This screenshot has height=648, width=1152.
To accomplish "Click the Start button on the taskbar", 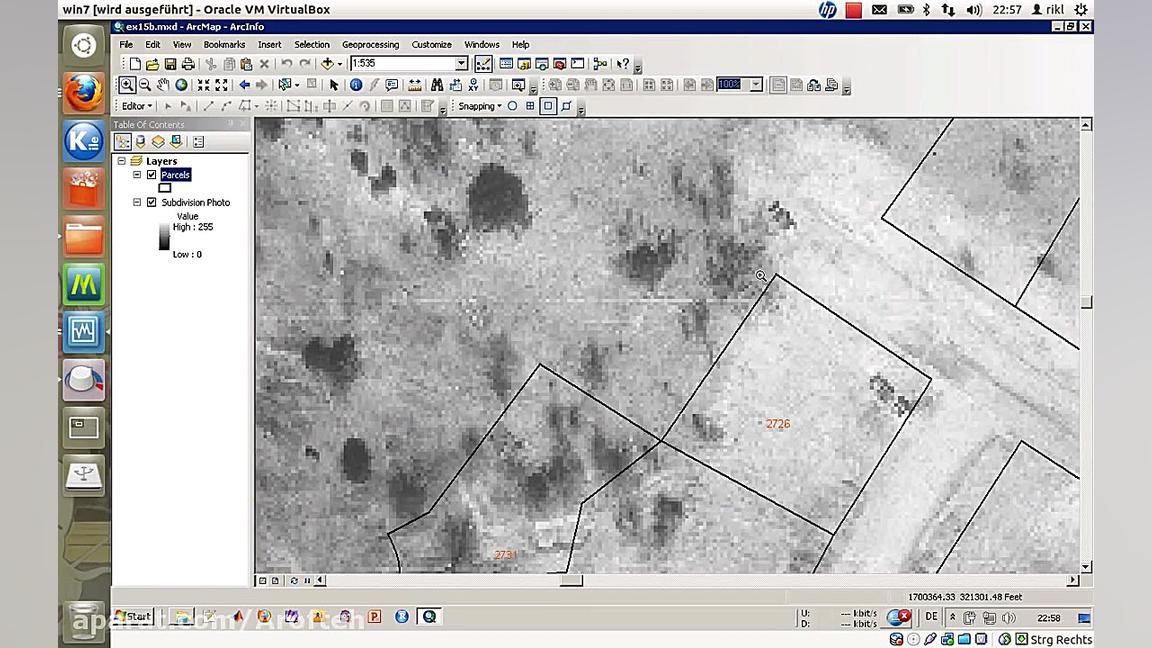I will click(133, 616).
